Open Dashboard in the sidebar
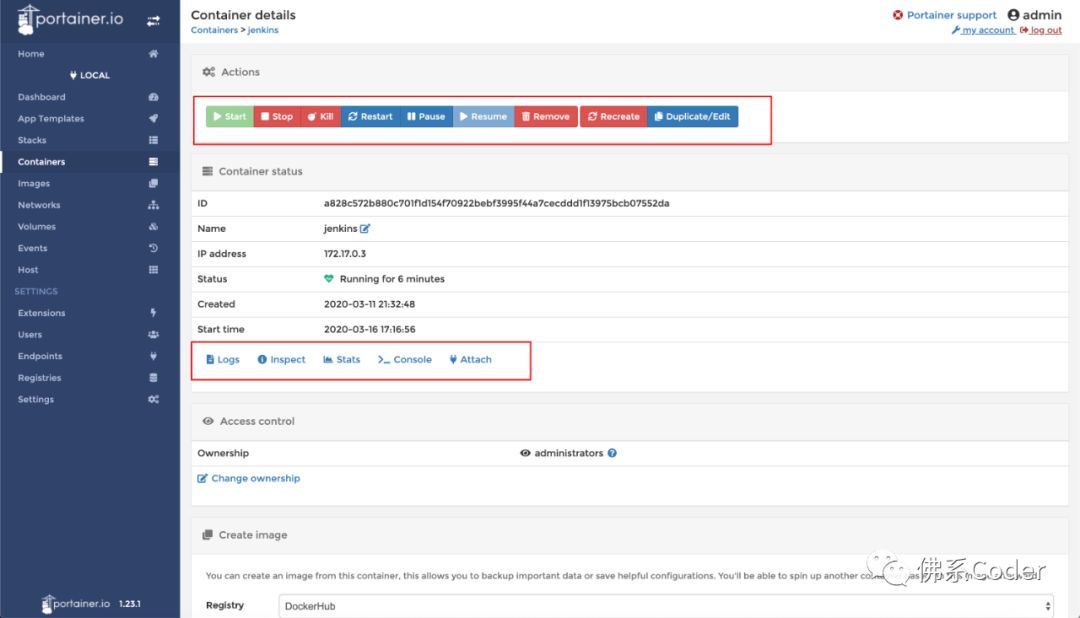The width and height of the screenshot is (1080, 618). coord(41,97)
